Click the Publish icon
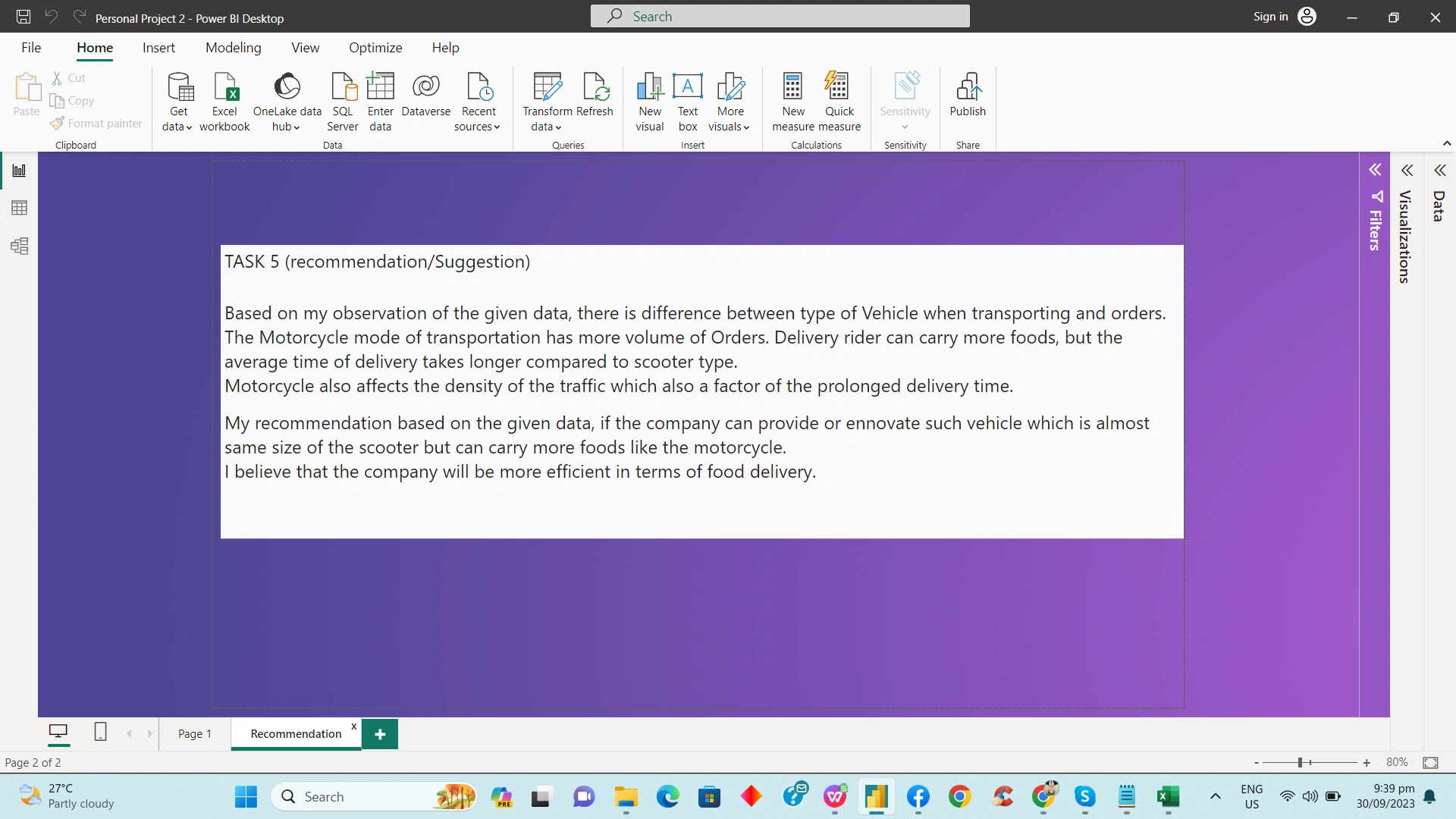Screen dimensions: 1456x819 (968, 86)
